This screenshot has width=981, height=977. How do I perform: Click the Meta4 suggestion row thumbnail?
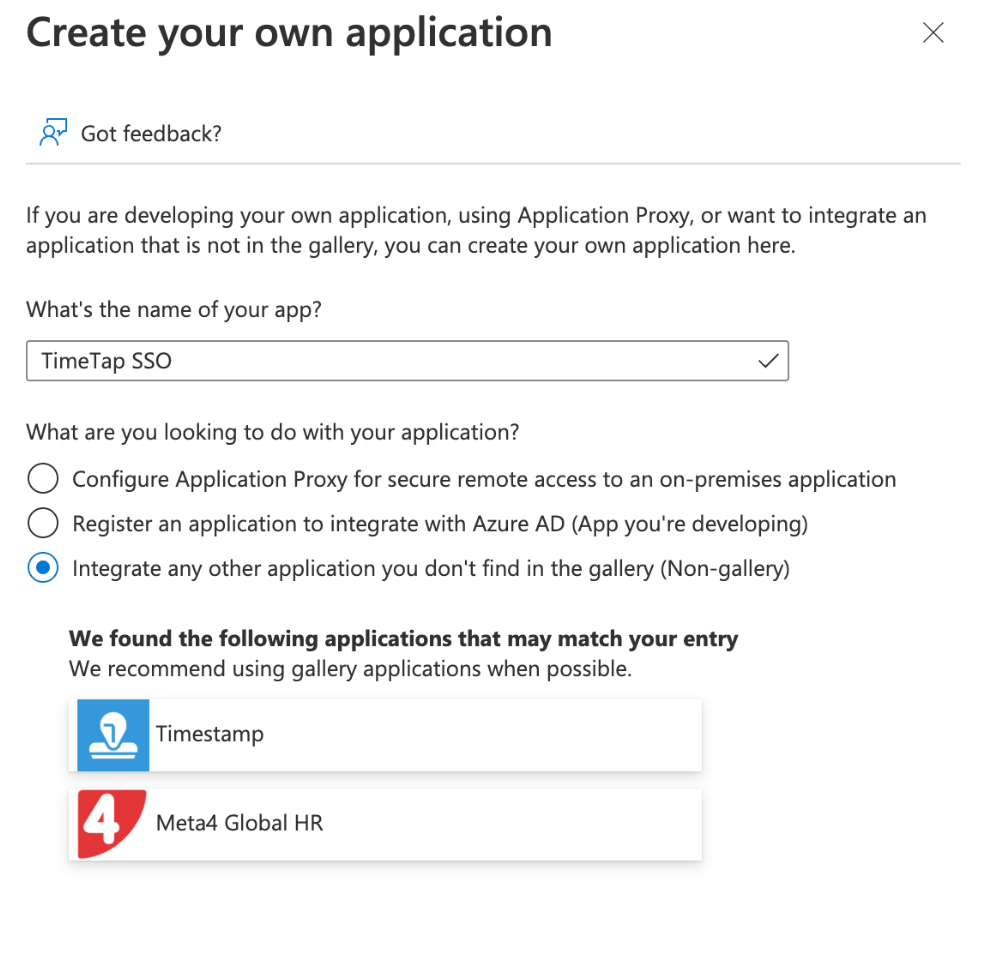pyautogui.click(x=110, y=823)
